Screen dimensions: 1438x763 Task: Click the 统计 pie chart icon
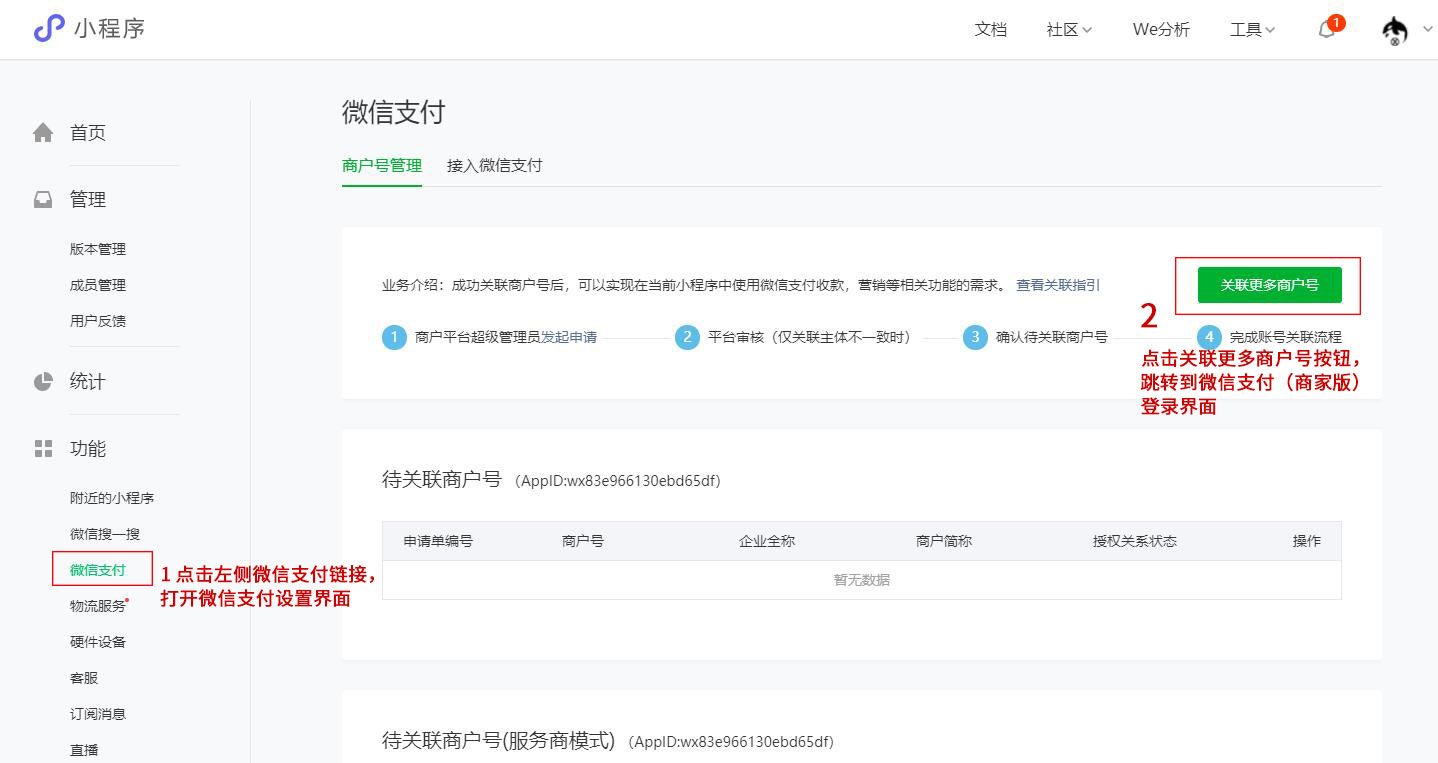click(43, 382)
